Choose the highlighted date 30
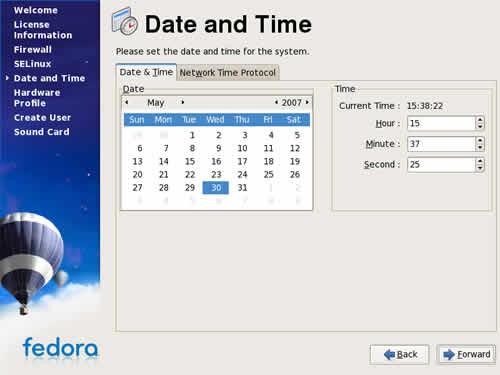The height and width of the screenshot is (375, 500). pos(216,188)
